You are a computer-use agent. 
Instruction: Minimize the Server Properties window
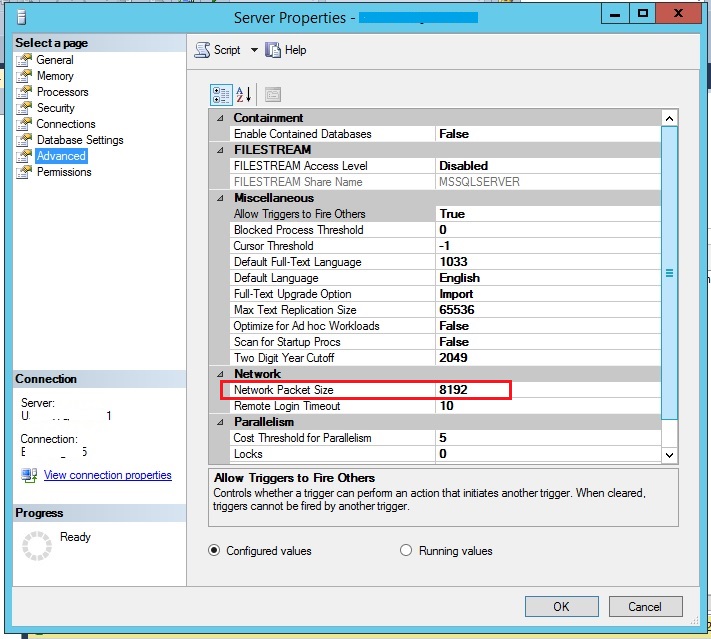615,14
